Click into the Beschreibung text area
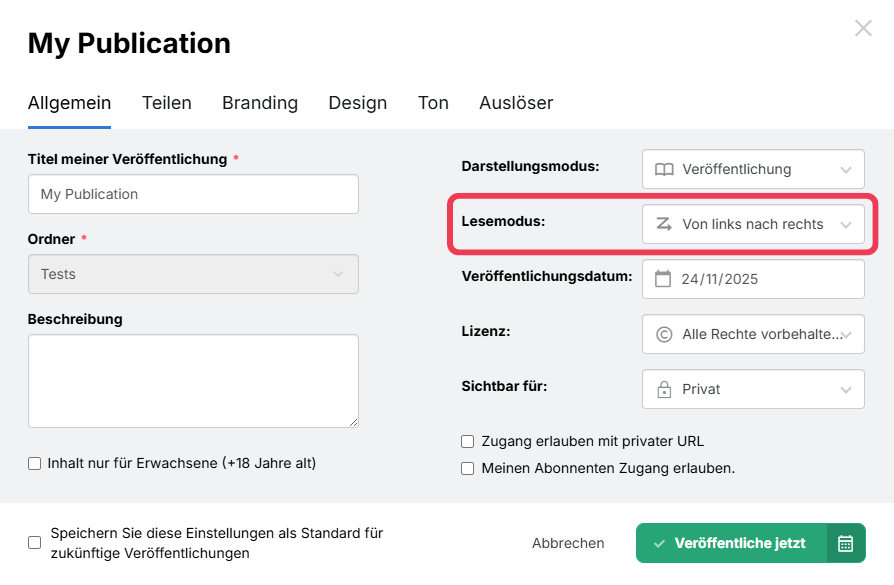This screenshot has width=894, height=585. (x=193, y=381)
